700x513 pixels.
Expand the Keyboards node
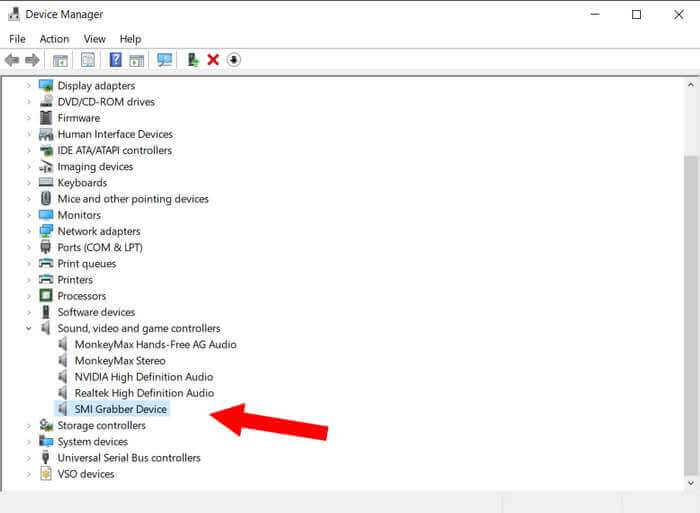pyautogui.click(x=29, y=183)
